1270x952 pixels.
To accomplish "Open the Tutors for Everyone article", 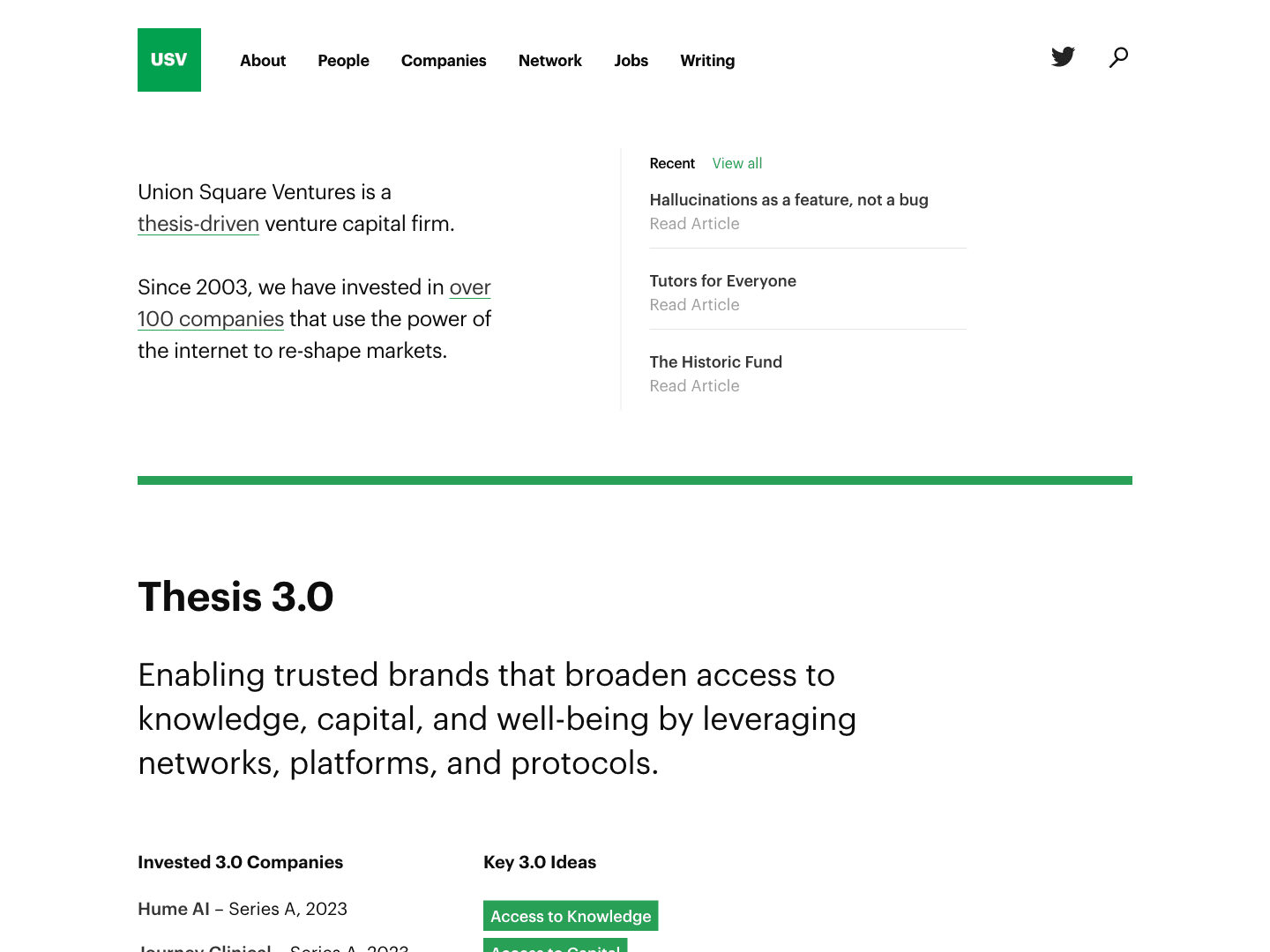I will coord(722,281).
